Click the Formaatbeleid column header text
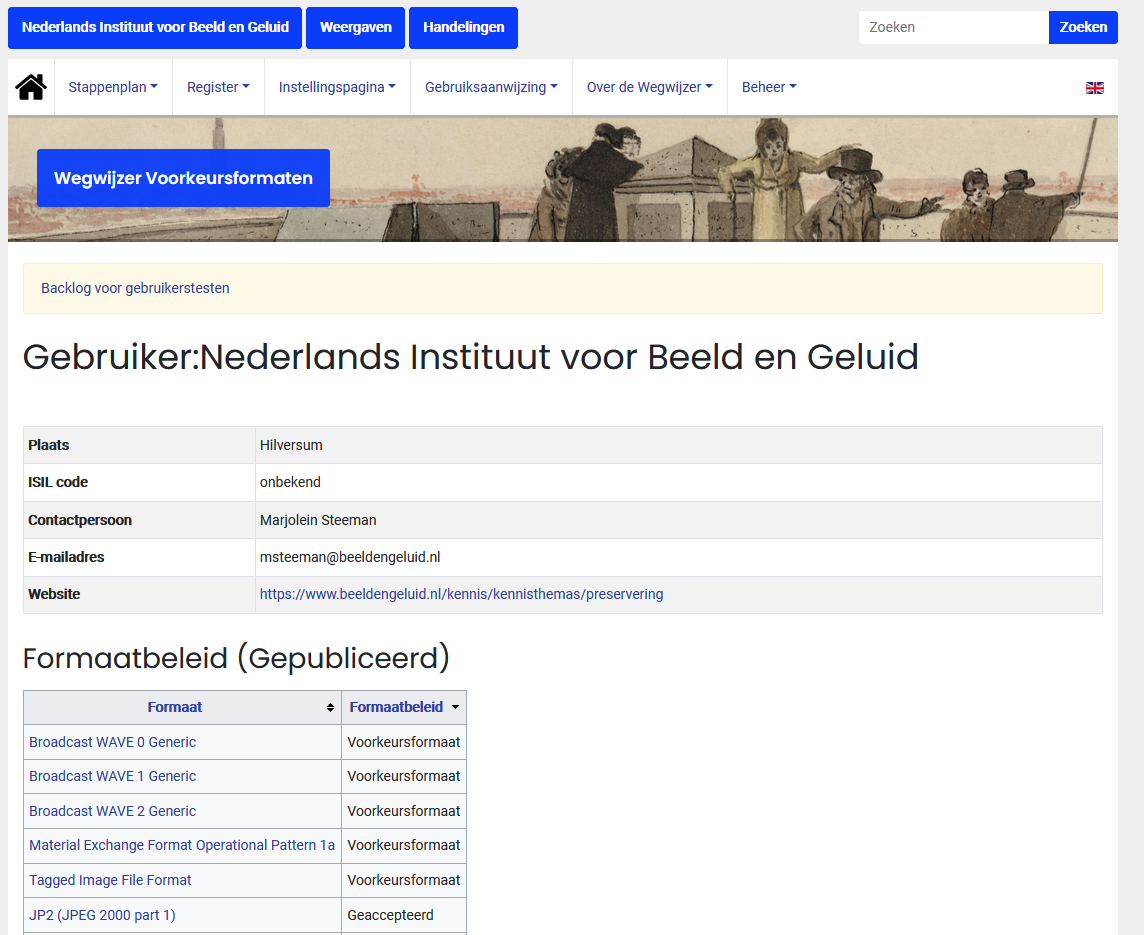The height and width of the screenshot is (935, 1144). coord(396,707)
